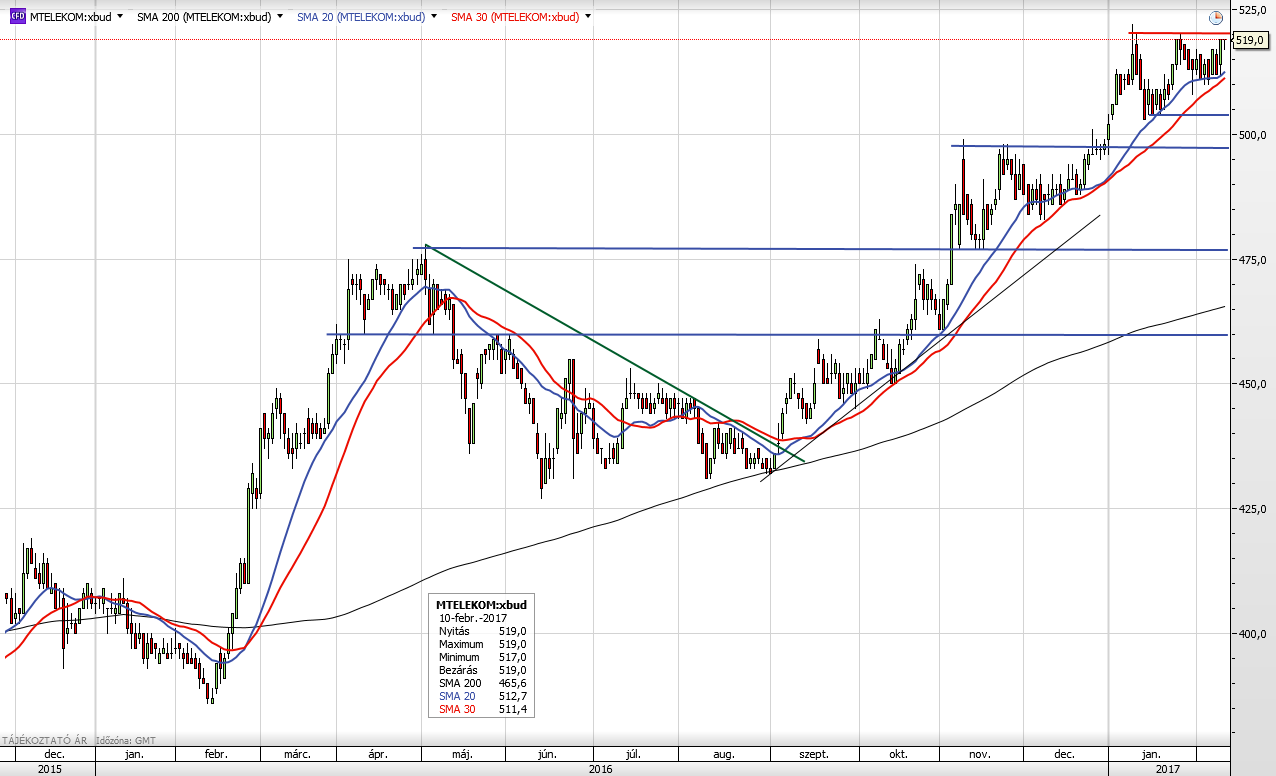Click the 475,0 price axis label
1276x776 pixels.
pos(1254,259)
